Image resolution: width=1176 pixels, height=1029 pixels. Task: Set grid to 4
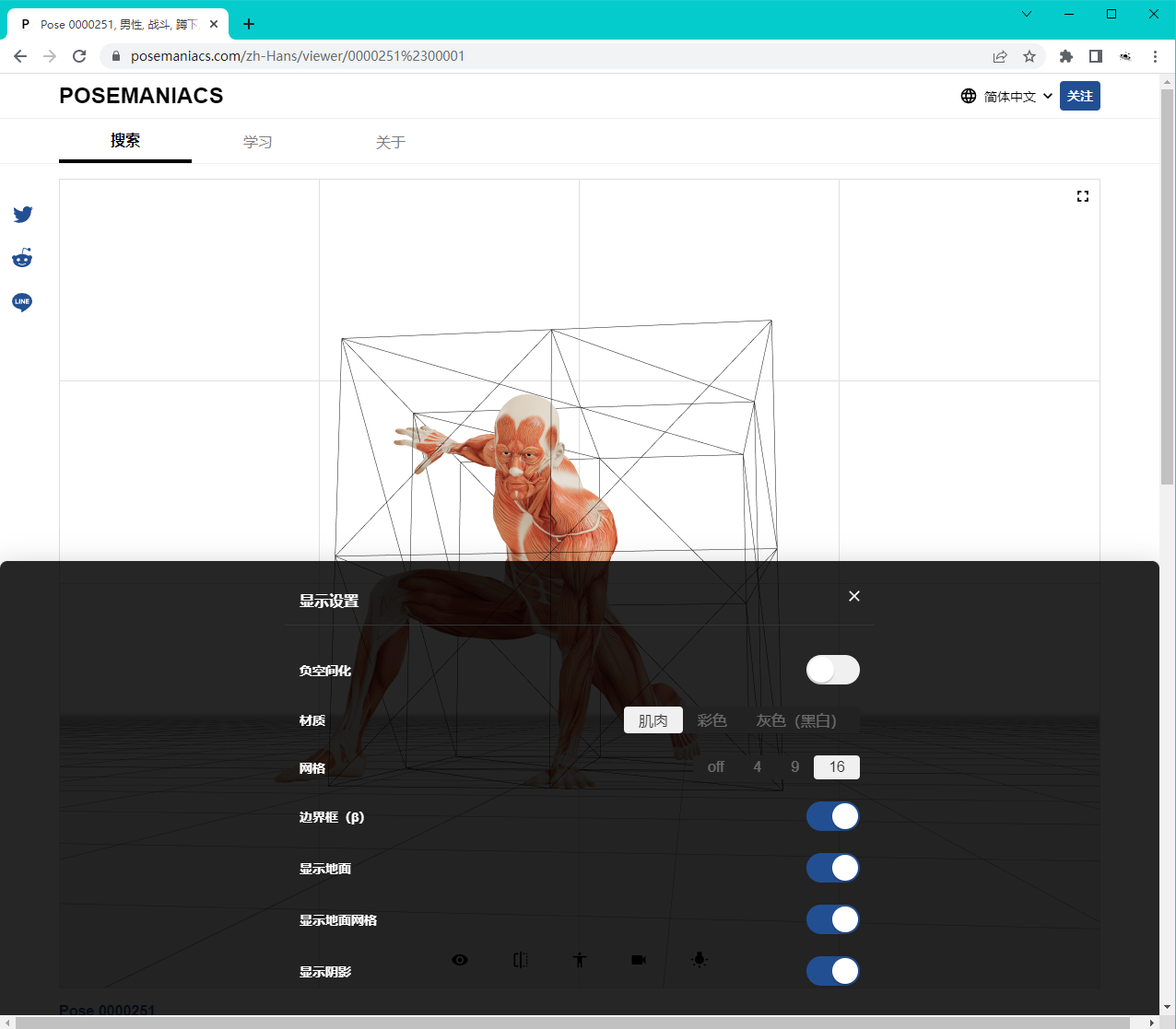[x=758, y=767]
